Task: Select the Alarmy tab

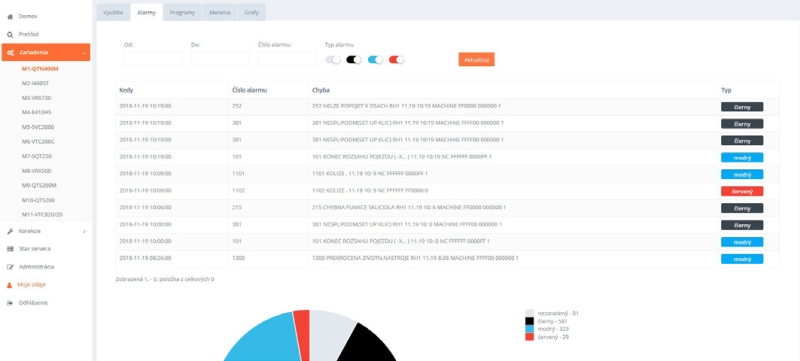Action: [146, 12]
